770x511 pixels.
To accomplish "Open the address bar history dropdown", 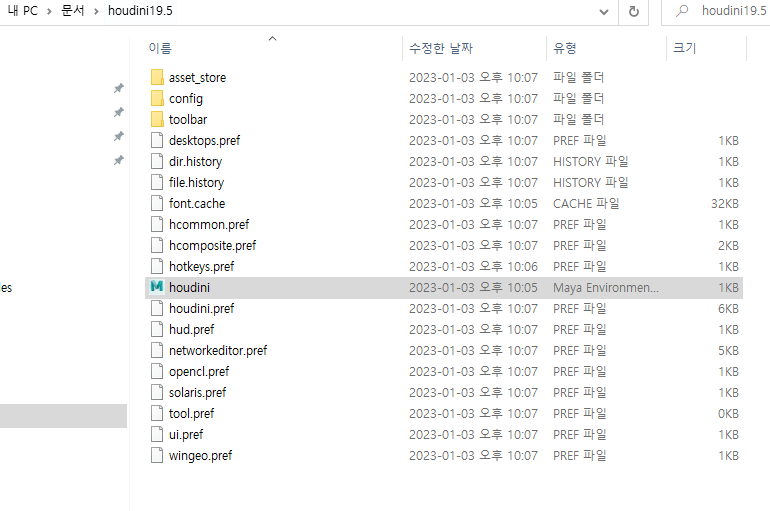I will (604, 12).
